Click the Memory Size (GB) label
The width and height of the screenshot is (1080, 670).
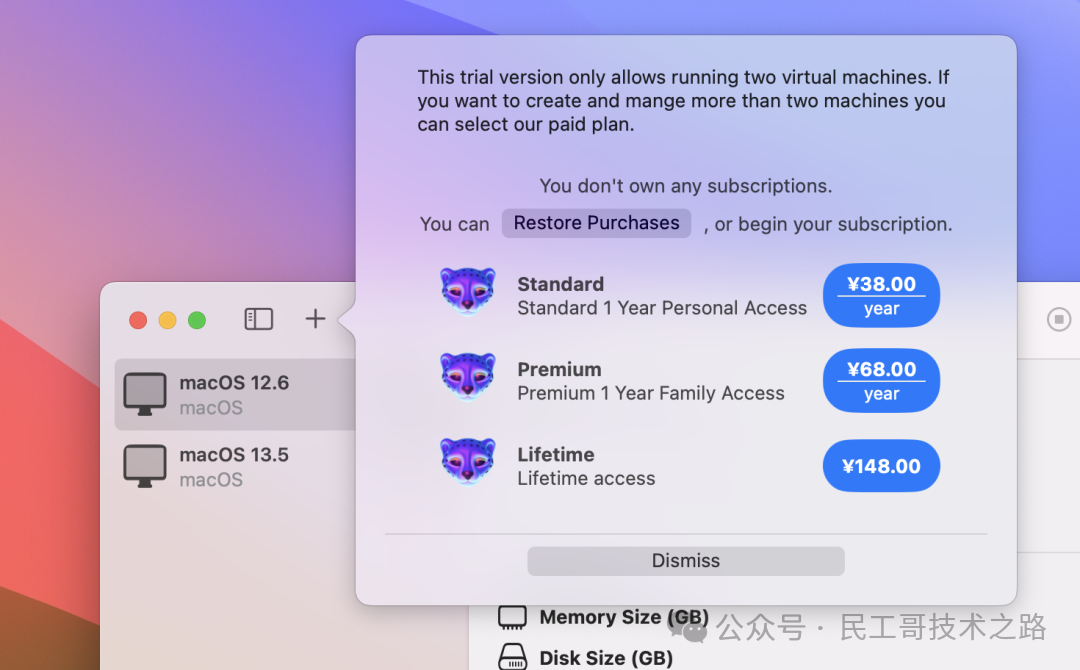click(624, 618)
